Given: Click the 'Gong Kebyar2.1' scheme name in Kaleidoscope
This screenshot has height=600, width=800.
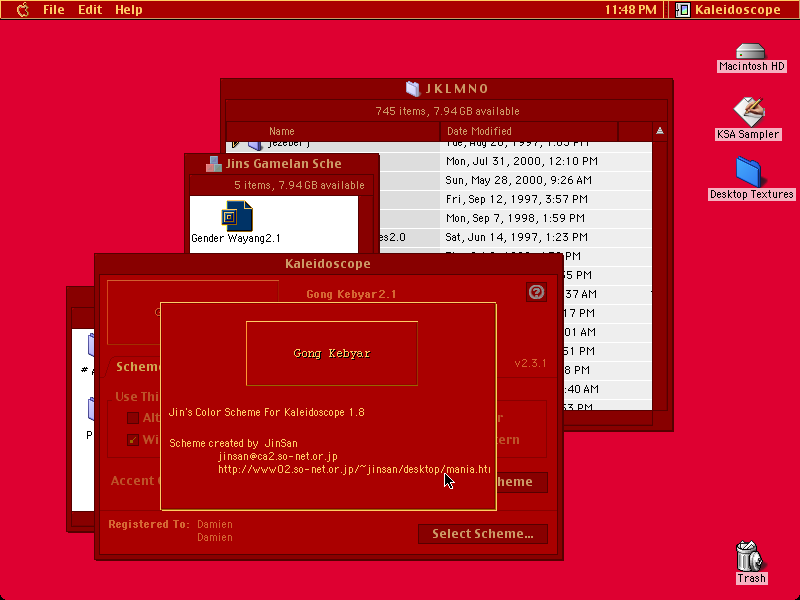Looking at the screenshot, I should click(x=351, y=294).
